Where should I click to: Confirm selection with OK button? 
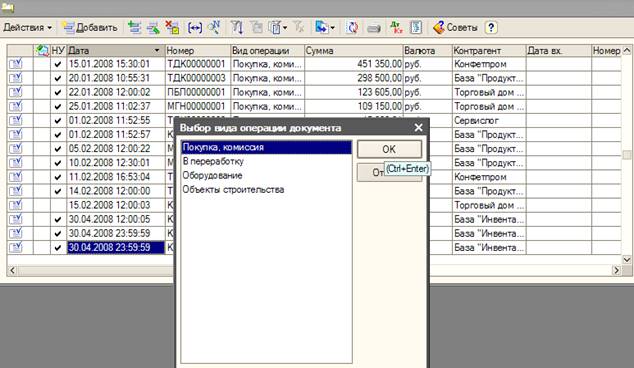coord(389,149)
